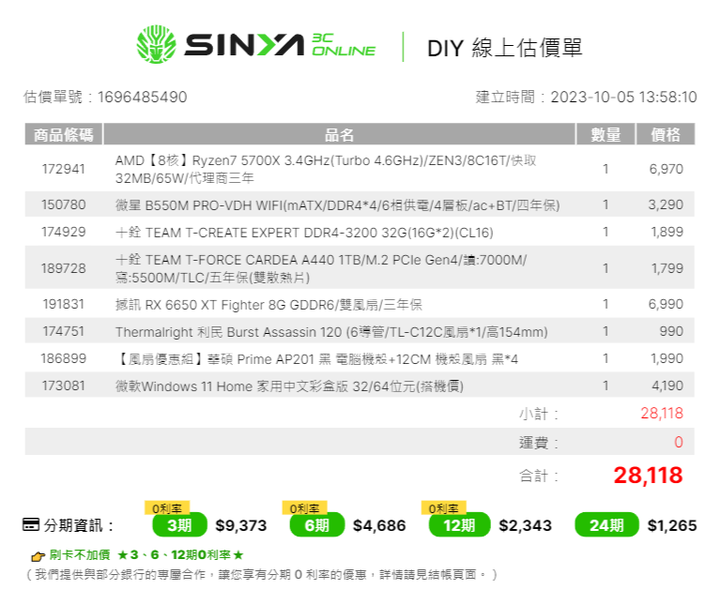Click product barcode 174929
720x605 pixels.
[x=63, y=232]
